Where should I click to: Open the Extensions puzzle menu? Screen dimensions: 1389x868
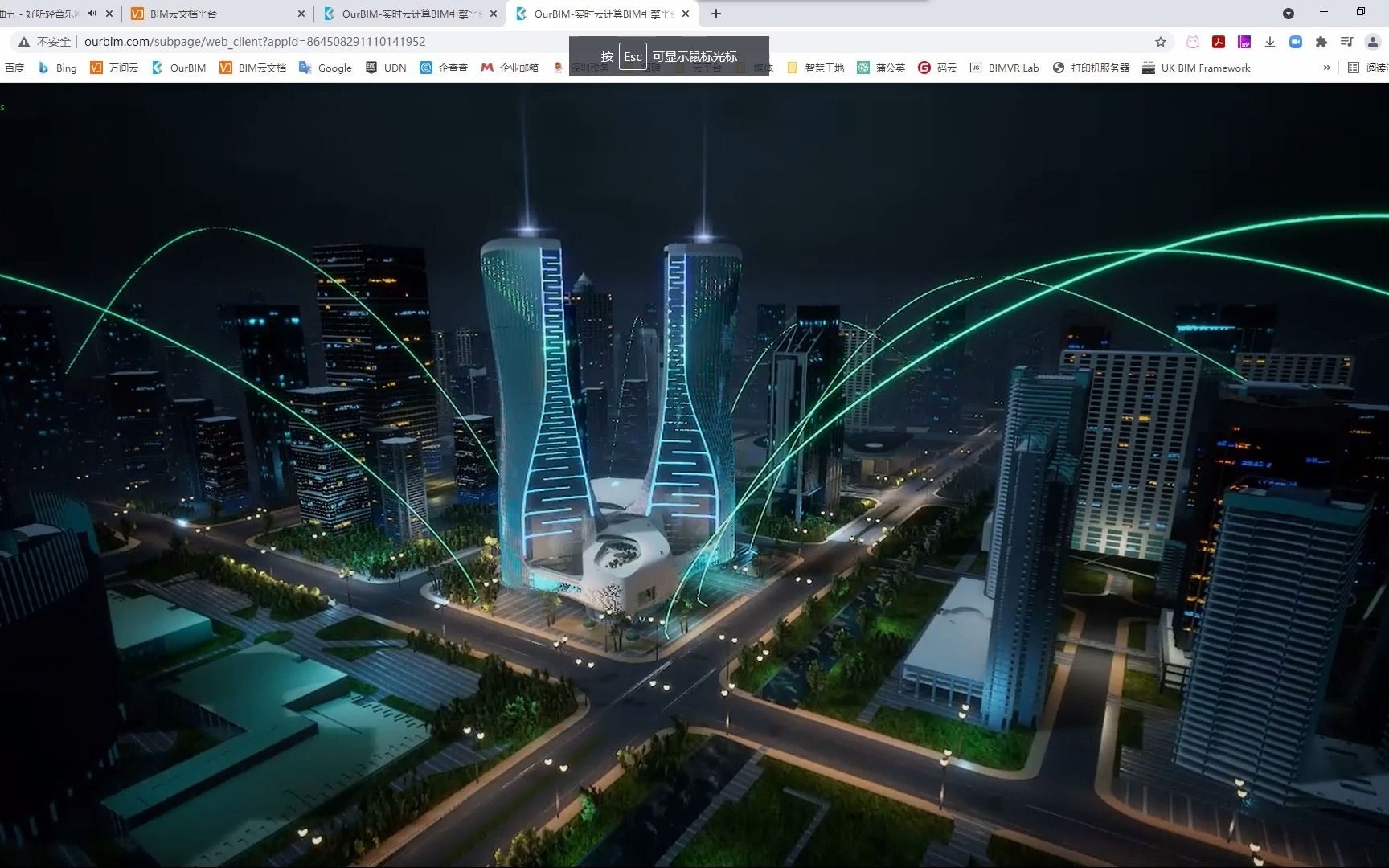click(x=1321, y=42)
